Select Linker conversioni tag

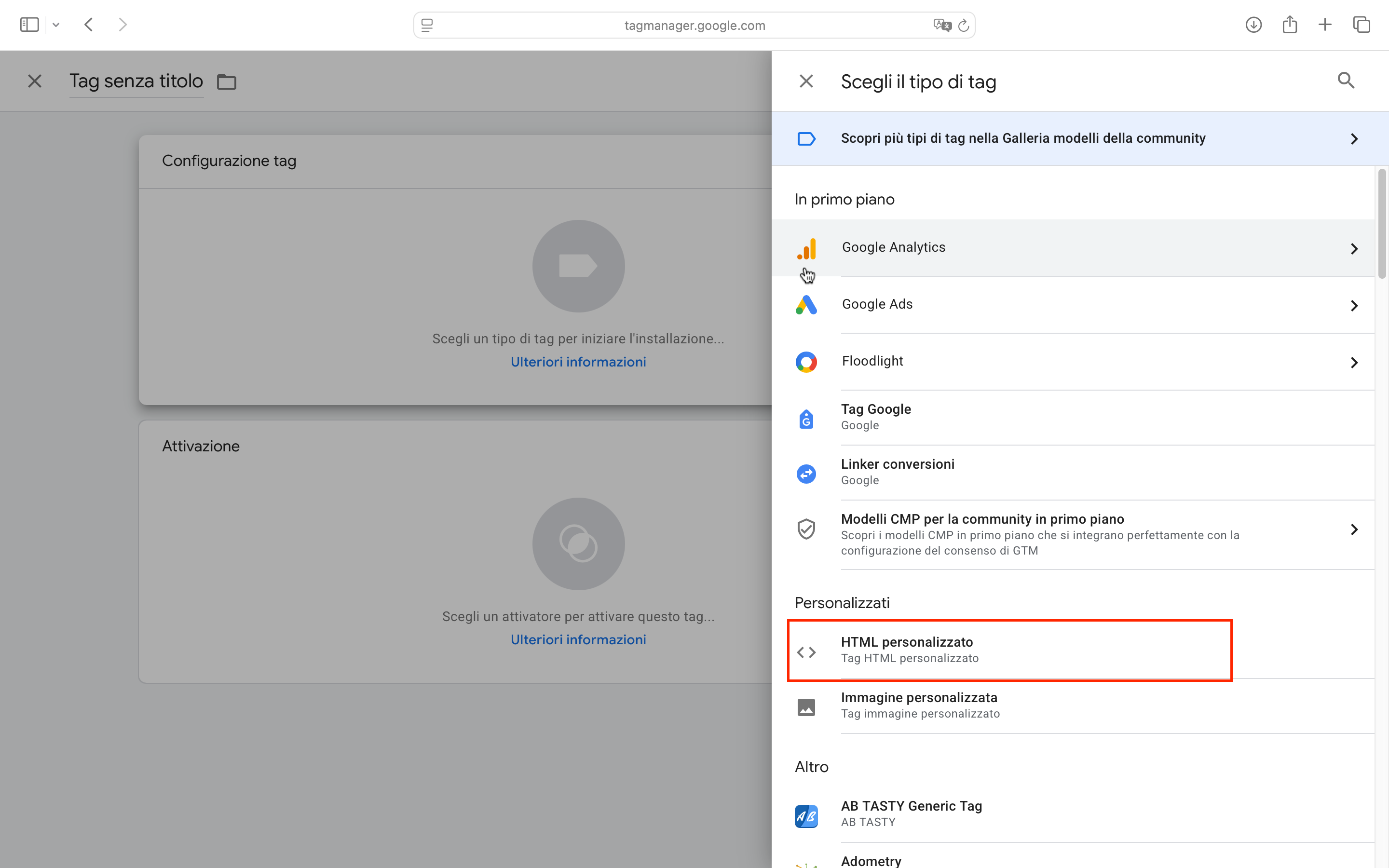[897, 471]
